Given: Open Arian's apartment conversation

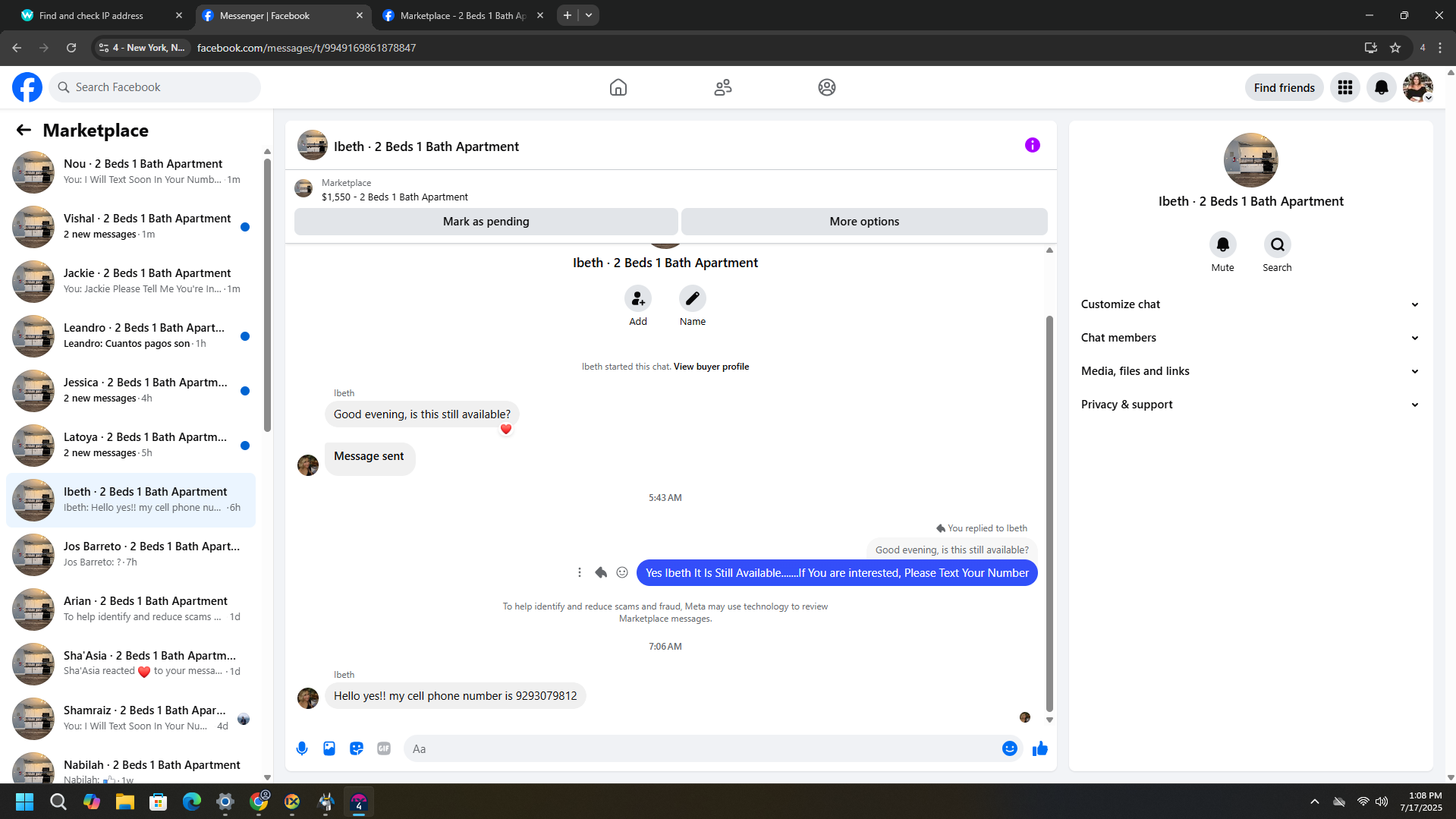Looking at the screenshot, I should coord(131,609).
